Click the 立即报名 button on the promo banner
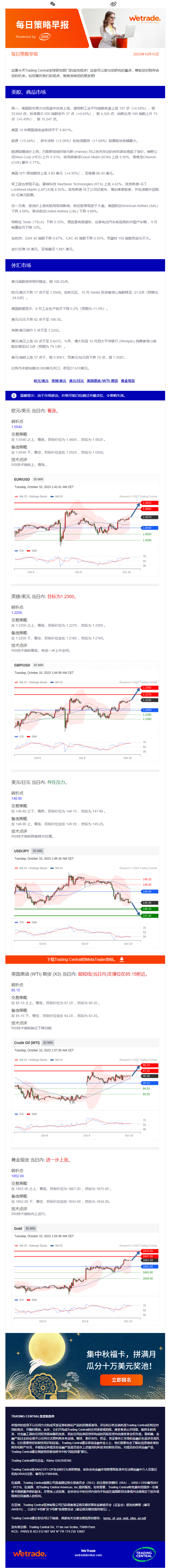The width and height of the screenshot is (170, 1568). [121, 1380]
